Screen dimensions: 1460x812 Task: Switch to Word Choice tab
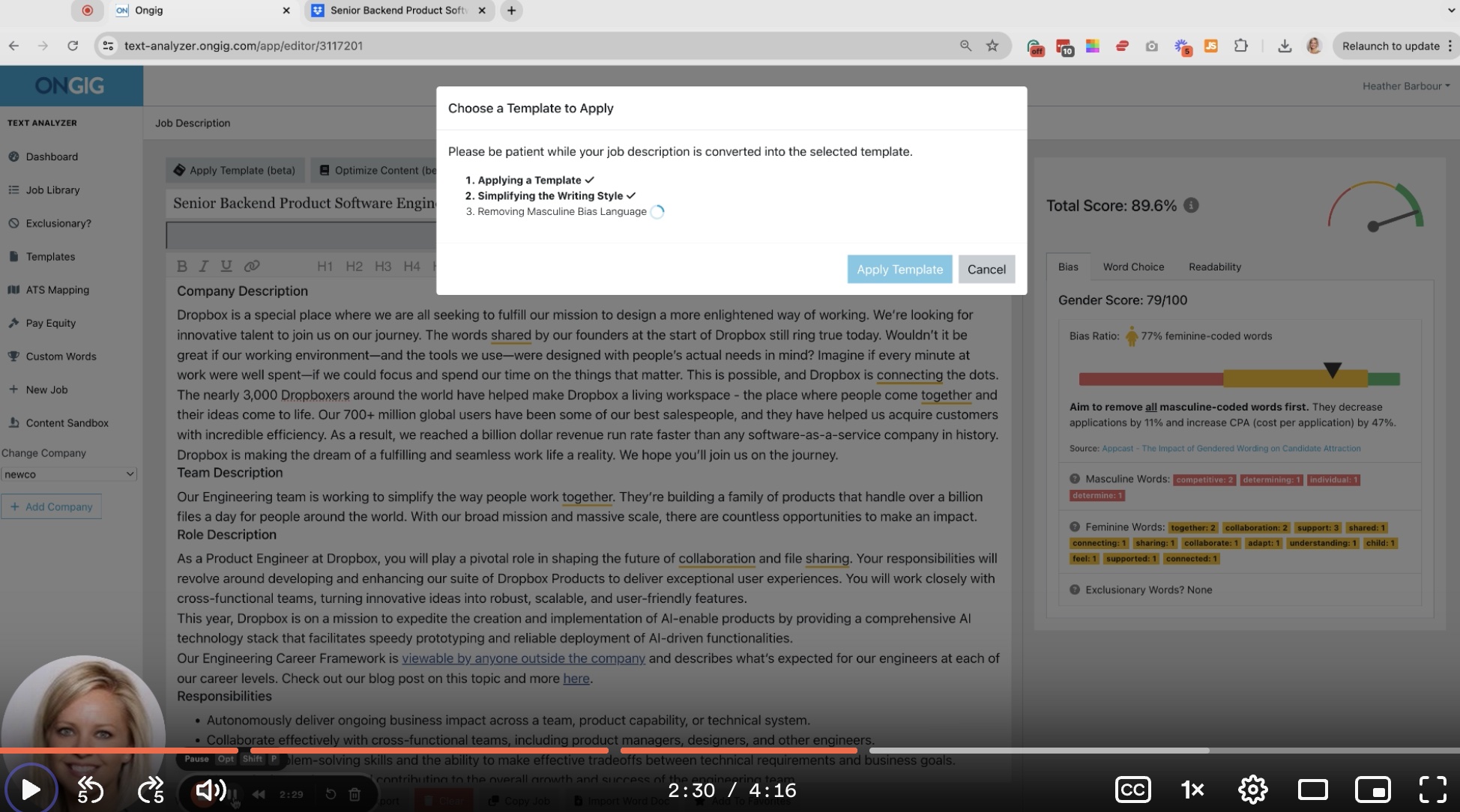[1134, 267]
